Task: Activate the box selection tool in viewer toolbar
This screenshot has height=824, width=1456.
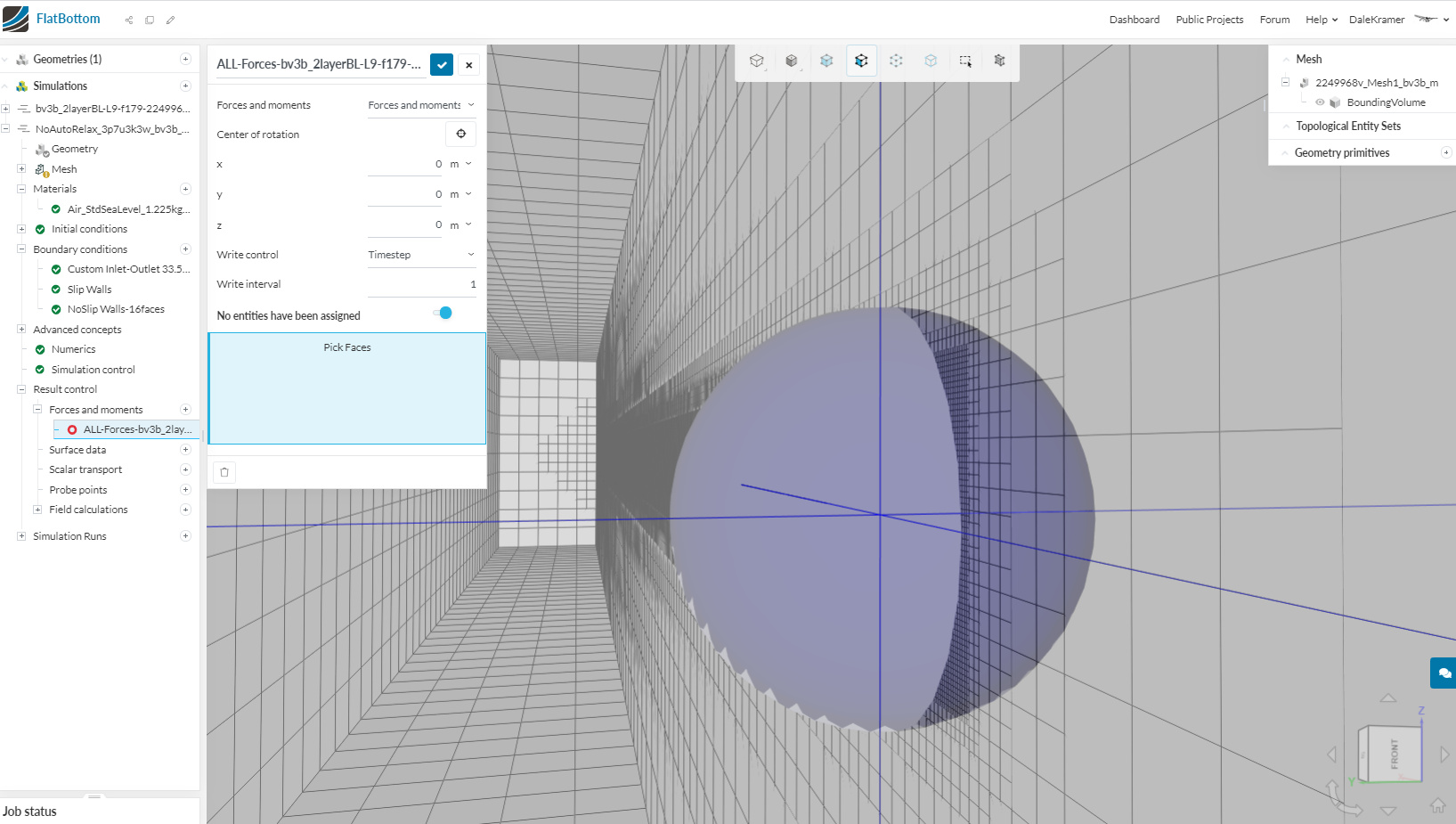Action: click(x=965, y=61)
